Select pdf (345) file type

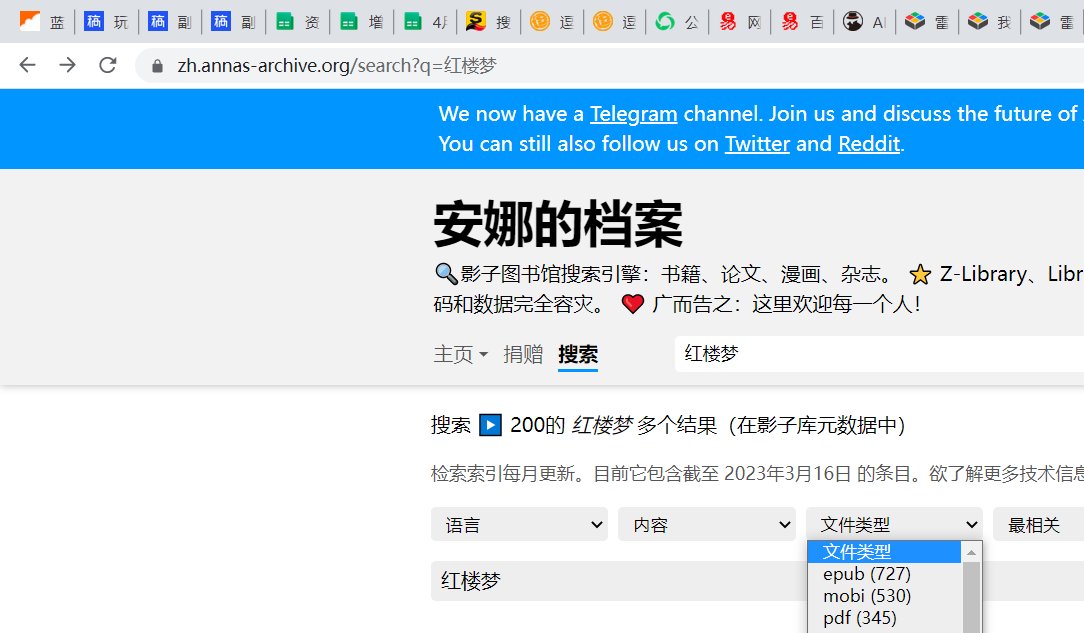[884, 618]
